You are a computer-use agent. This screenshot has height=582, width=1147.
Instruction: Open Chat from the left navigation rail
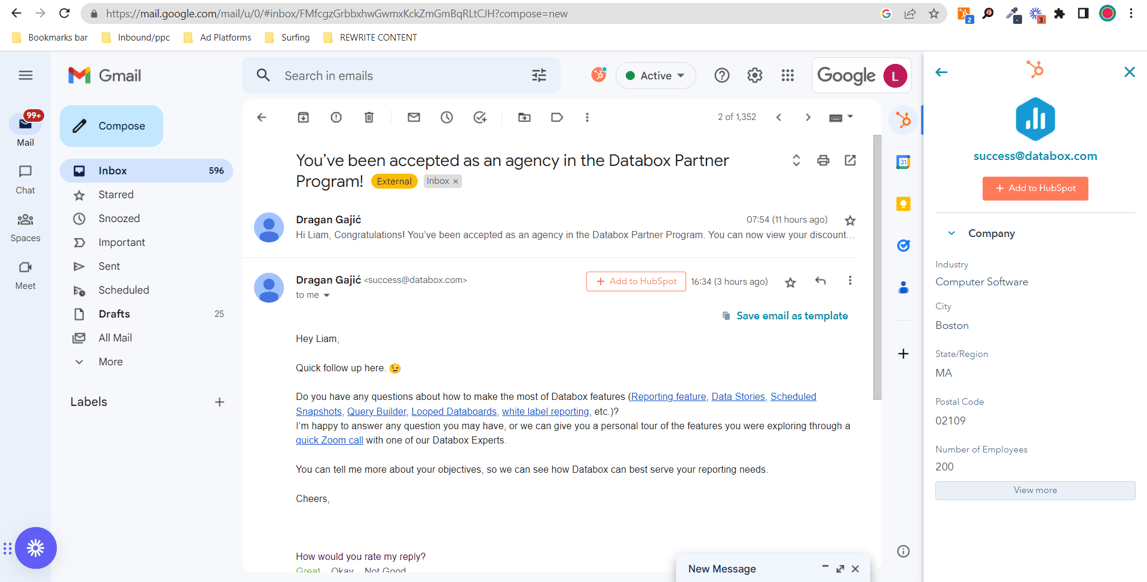[x=25, y=177]
